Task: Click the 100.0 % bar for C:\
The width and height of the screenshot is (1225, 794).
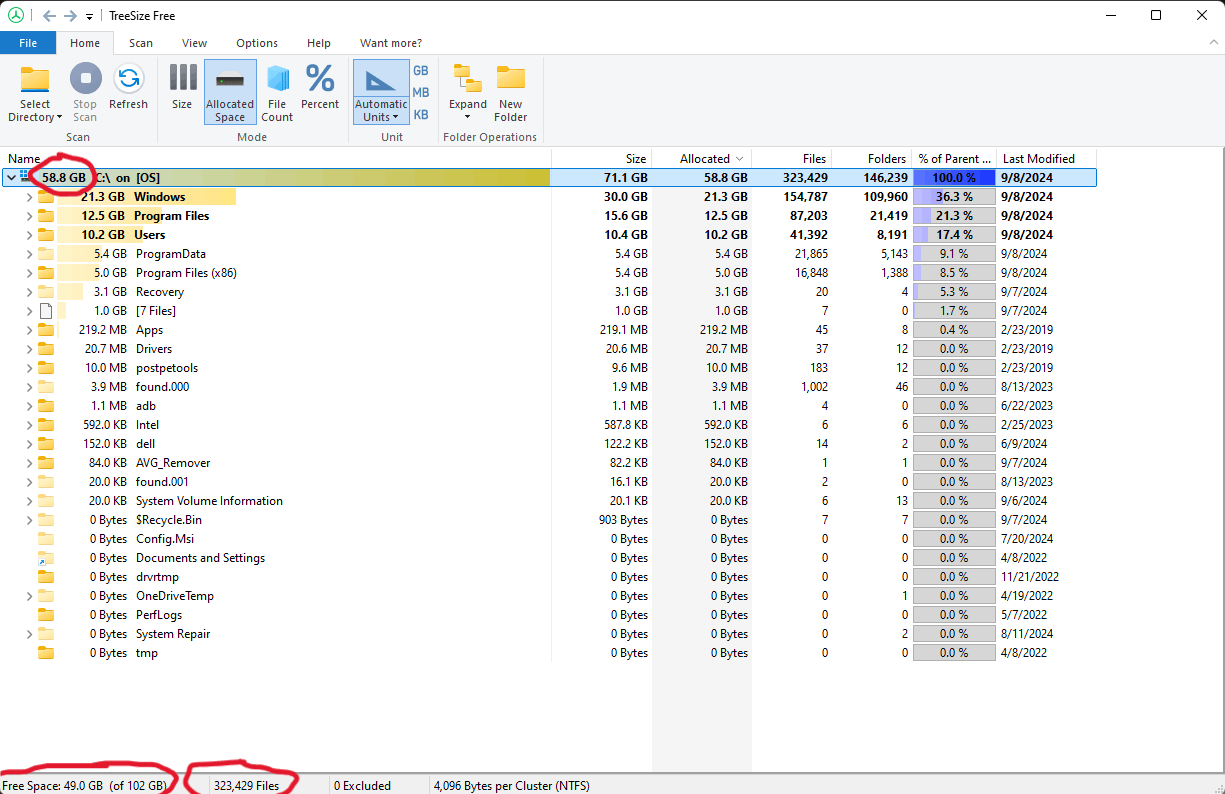Action: (x=954, y=178)
